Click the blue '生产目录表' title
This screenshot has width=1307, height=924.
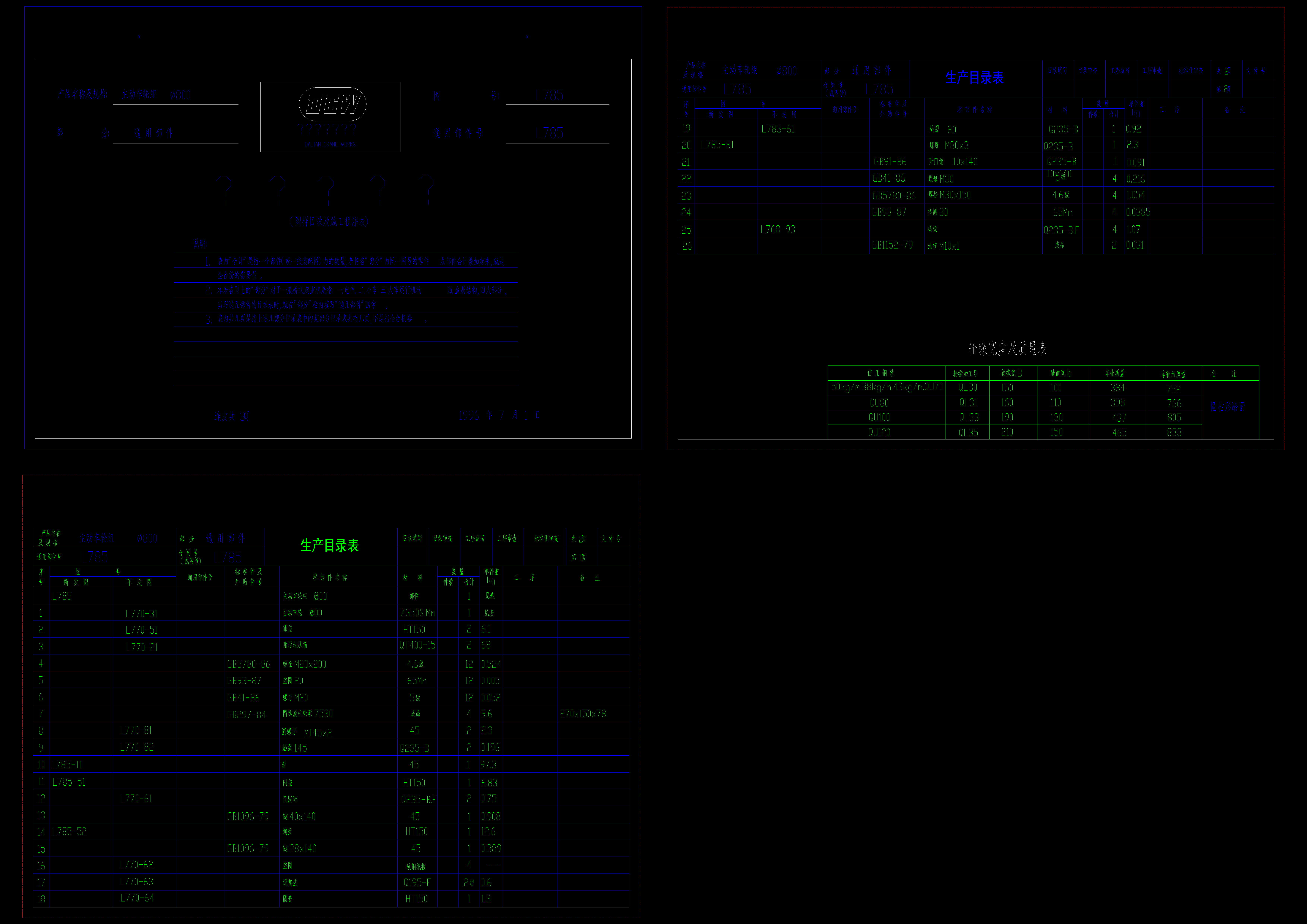click(975, 77)
